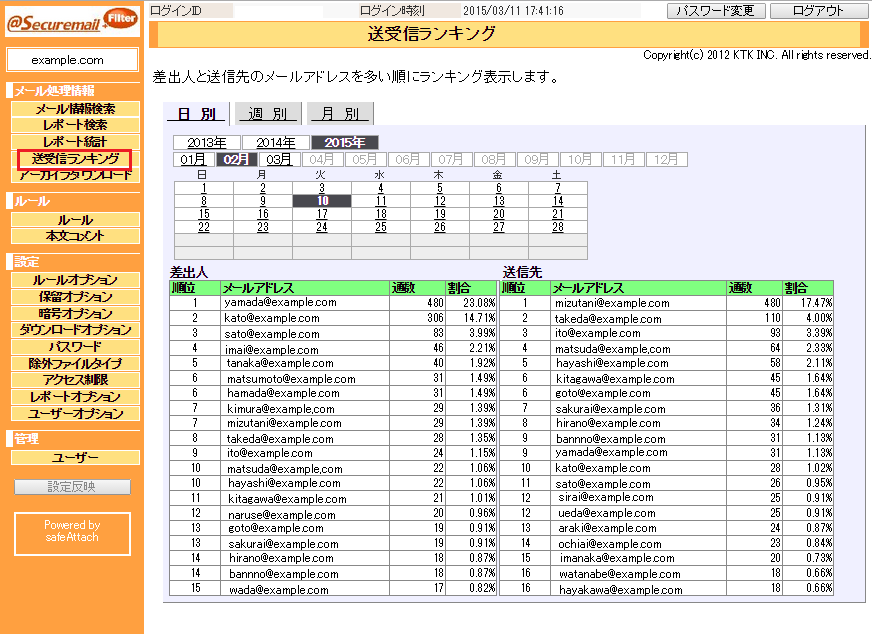
Task: Click watanabe@example.com in the recipient list
Action: pyautogui.click(x=620, y=574)
